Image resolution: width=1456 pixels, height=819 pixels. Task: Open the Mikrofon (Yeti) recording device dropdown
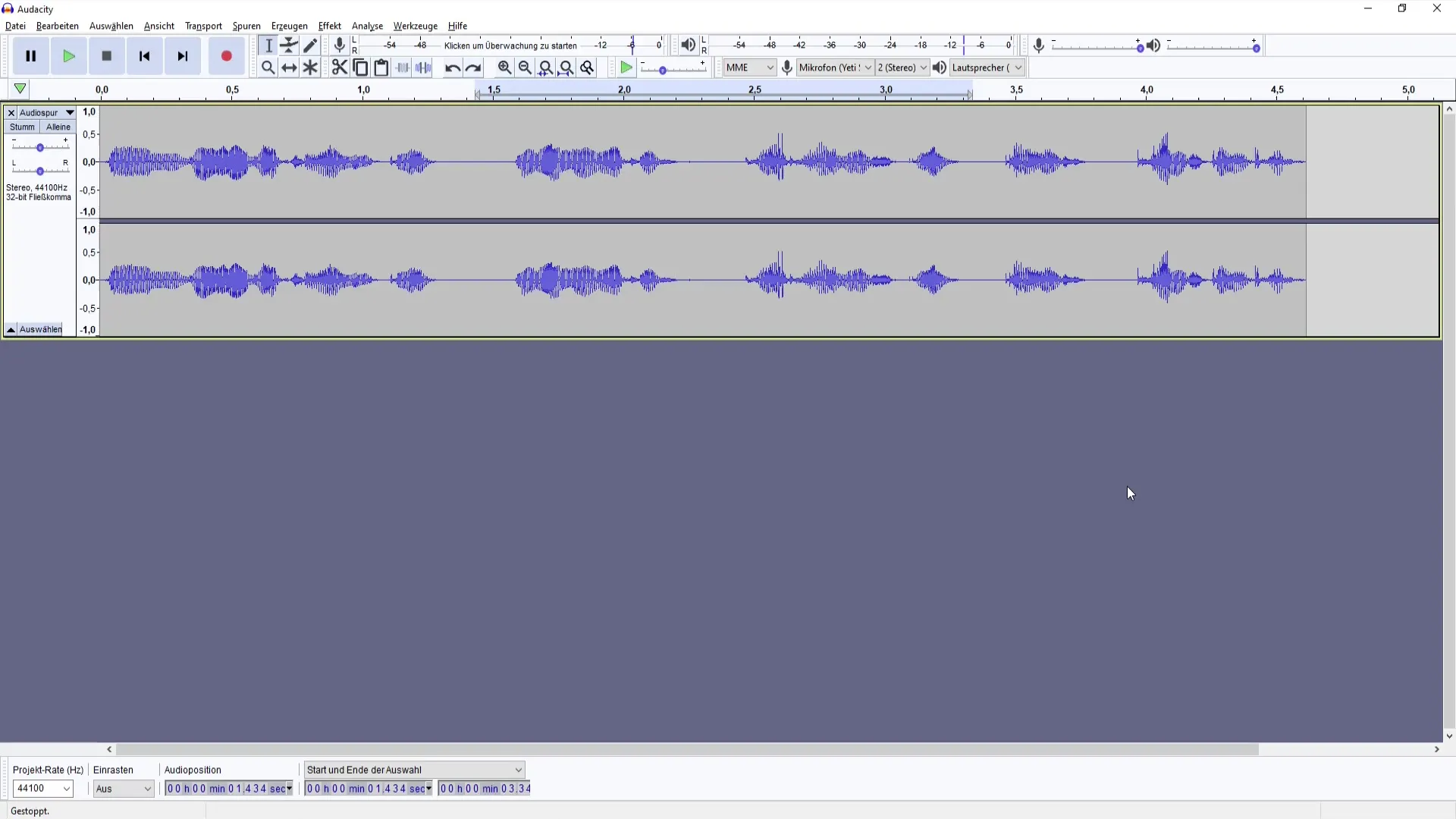click(836, 67)
